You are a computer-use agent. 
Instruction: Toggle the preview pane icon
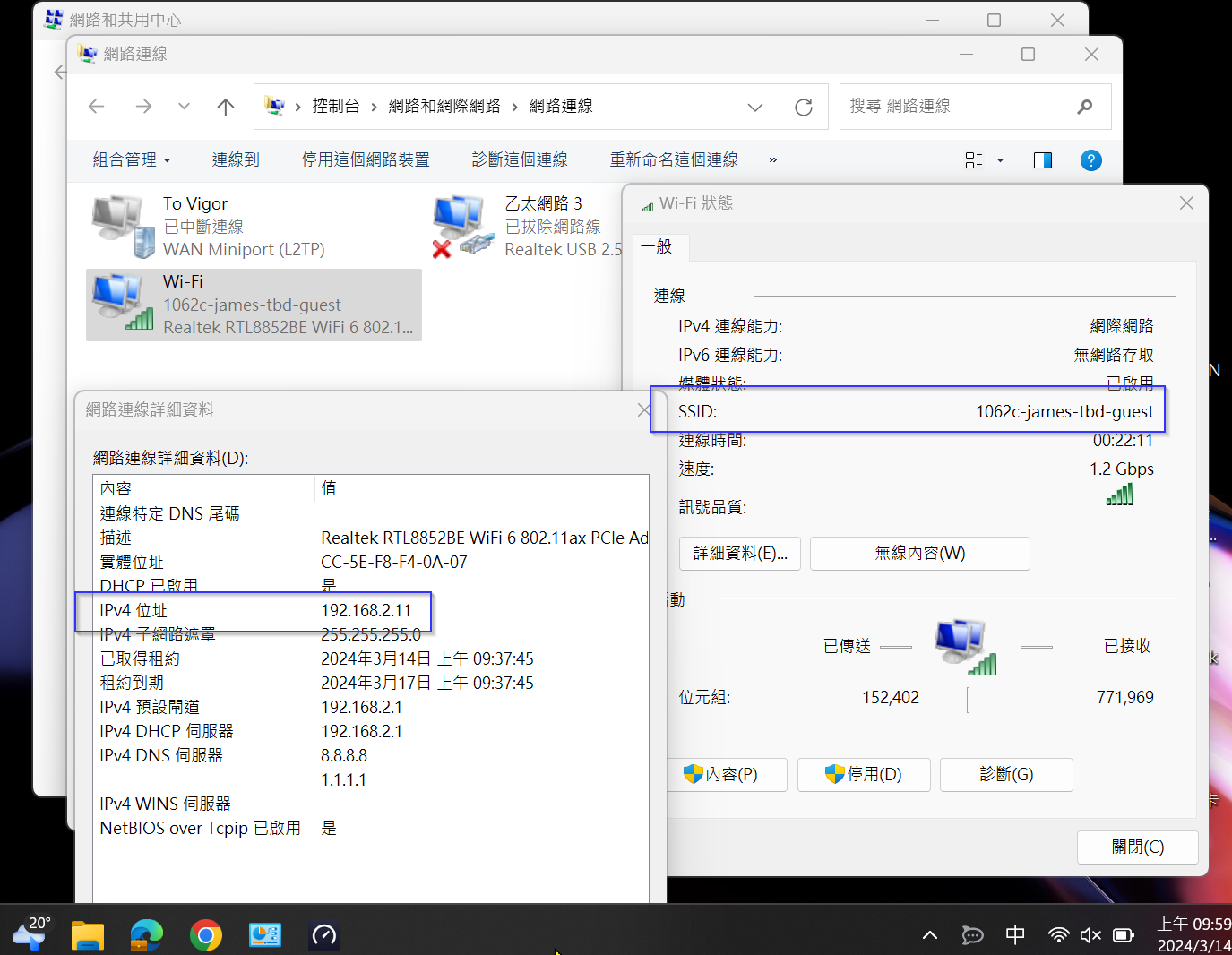[x=1042, y=160]
